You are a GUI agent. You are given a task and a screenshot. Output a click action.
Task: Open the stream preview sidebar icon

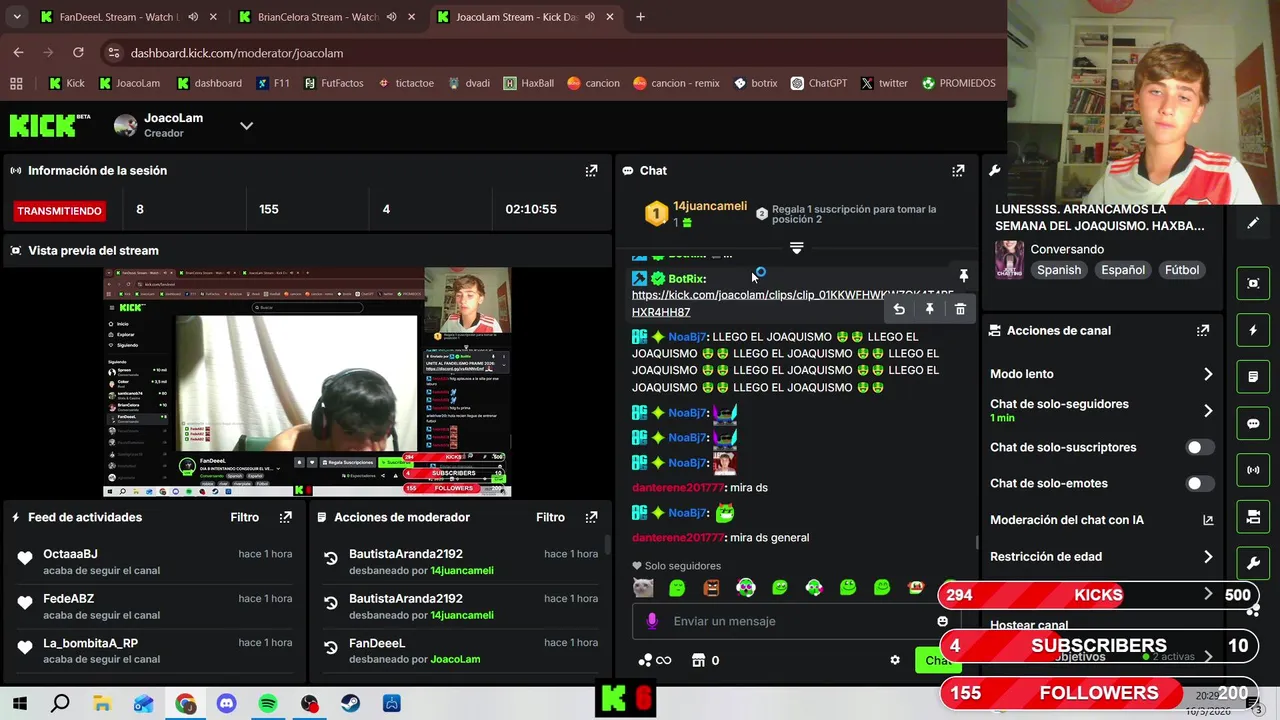point(1253,283)
